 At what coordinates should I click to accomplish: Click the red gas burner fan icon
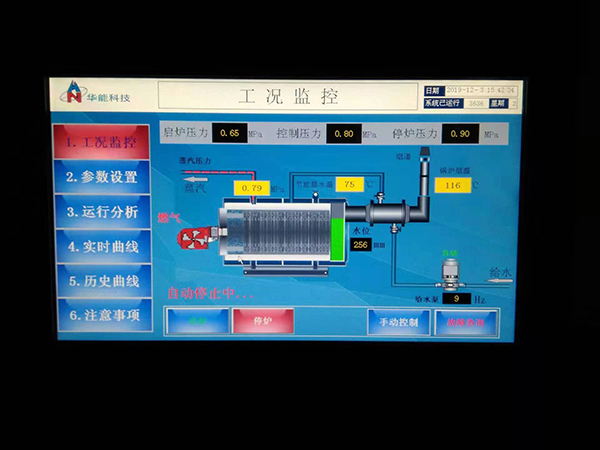[x=194, y=238]
